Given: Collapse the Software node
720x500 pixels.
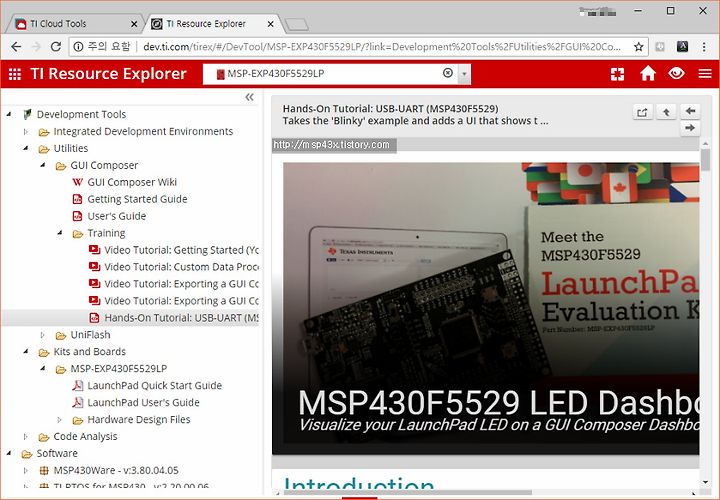Looking at the screenshot, I should [x=9, y=453].
